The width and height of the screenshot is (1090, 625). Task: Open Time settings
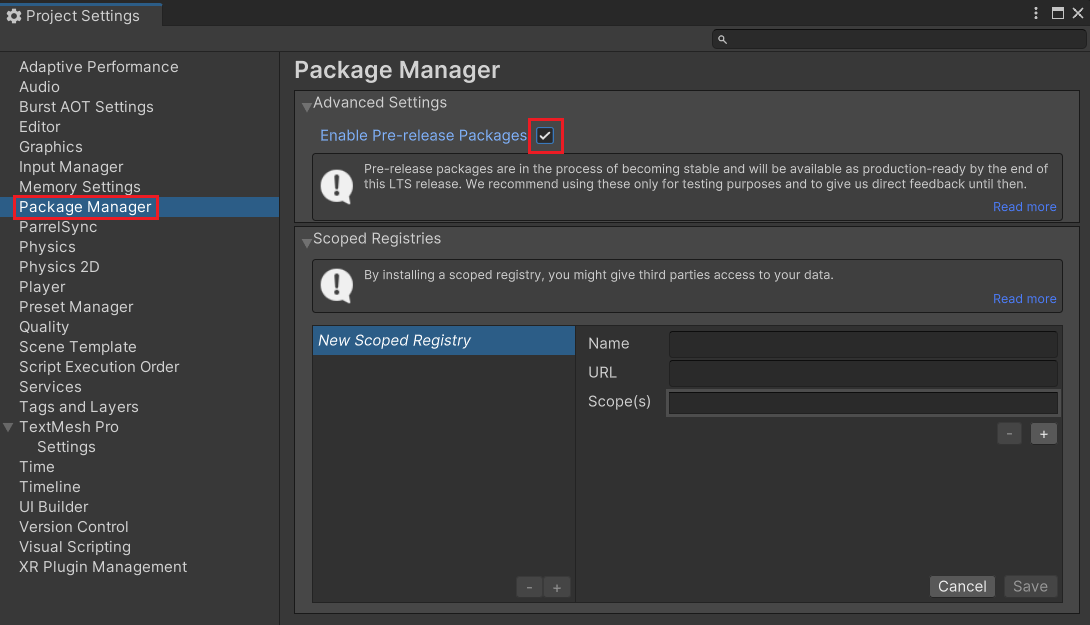pos(37,467)
